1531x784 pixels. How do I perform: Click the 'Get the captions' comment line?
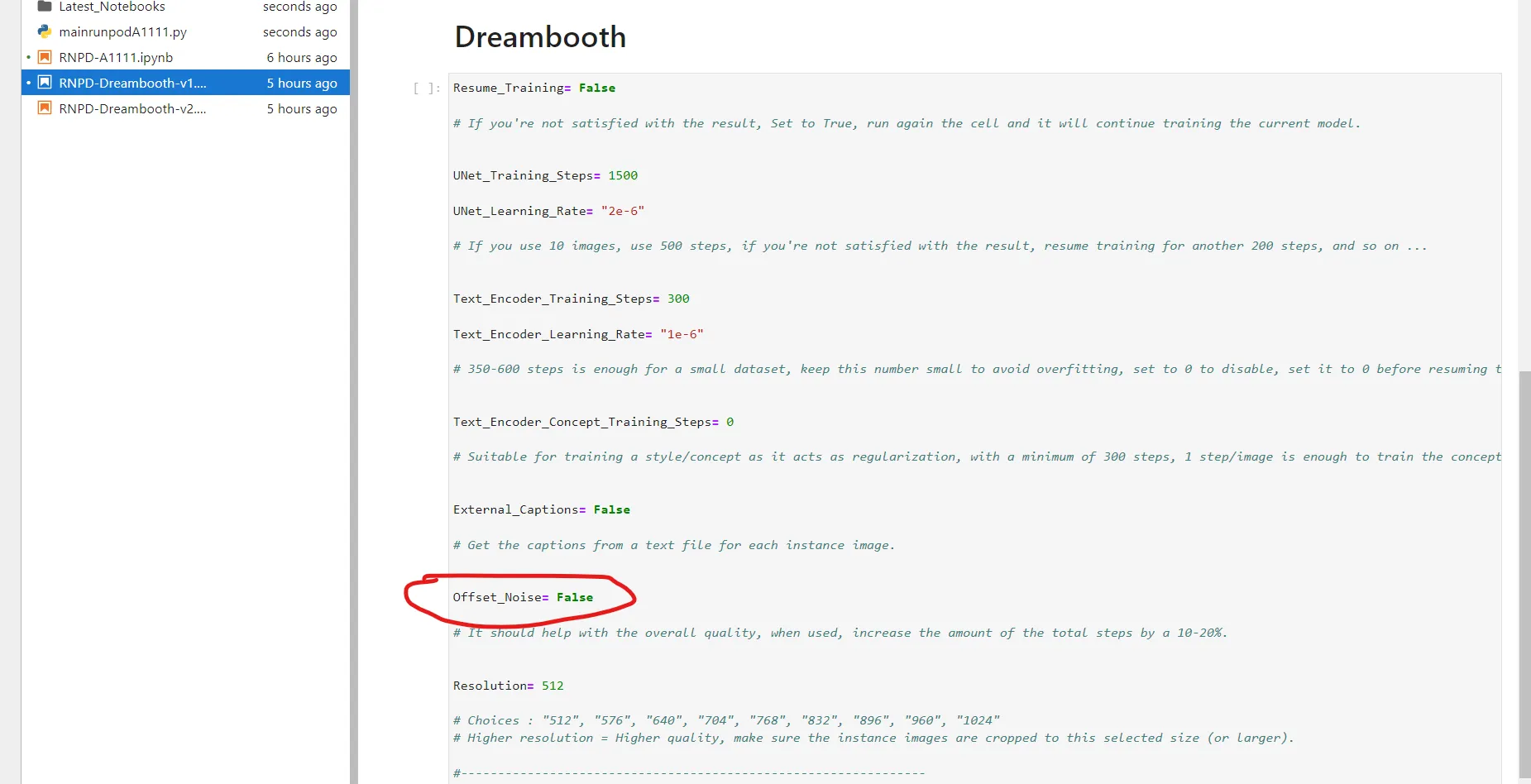(674, 546)
